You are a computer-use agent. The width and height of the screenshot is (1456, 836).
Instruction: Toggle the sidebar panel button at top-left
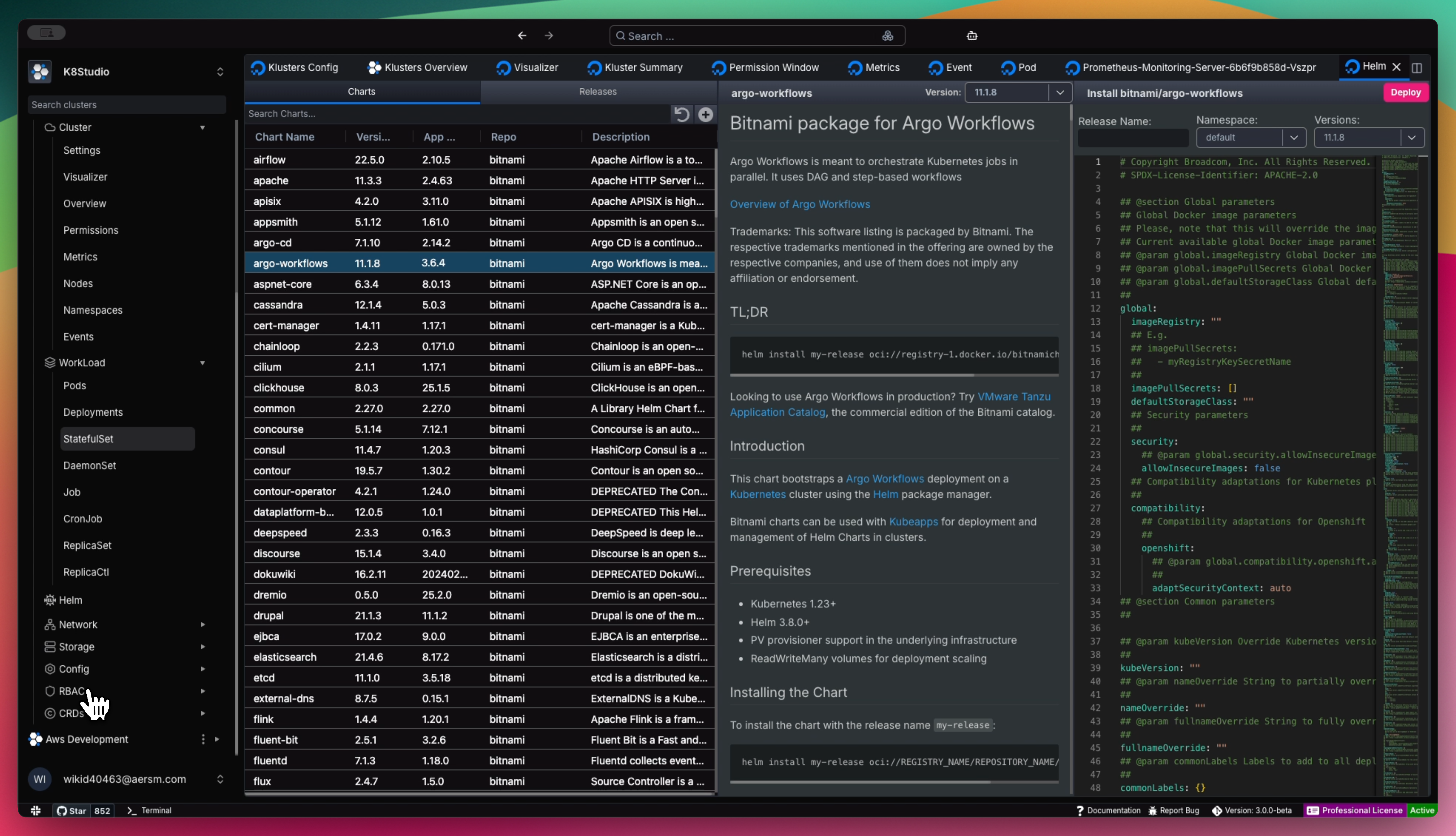coord(46,33)
